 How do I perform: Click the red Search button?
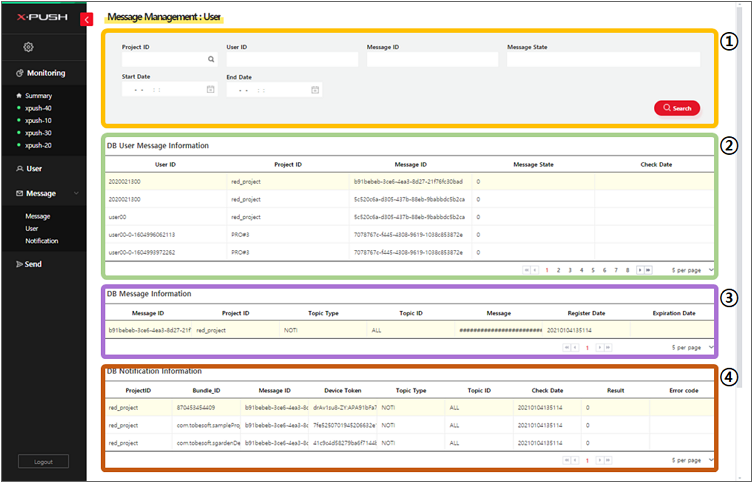click(x=677, y=108)
